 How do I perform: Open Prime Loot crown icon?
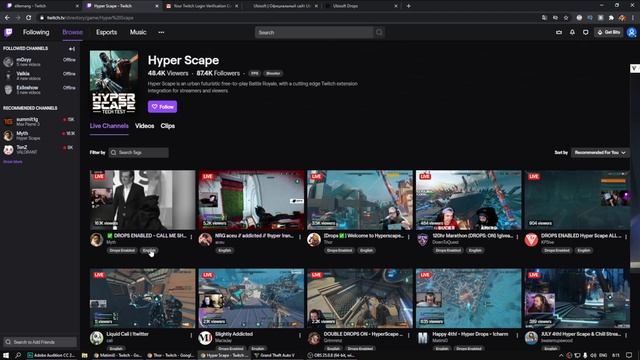[559, 32]
